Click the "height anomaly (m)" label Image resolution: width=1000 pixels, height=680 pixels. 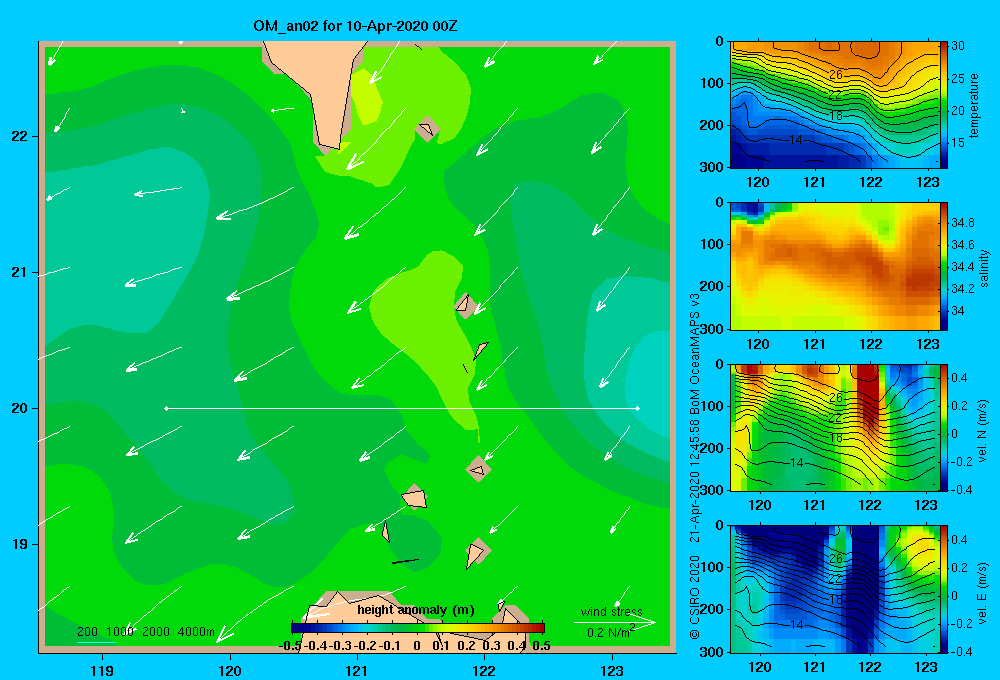[416, 610]
